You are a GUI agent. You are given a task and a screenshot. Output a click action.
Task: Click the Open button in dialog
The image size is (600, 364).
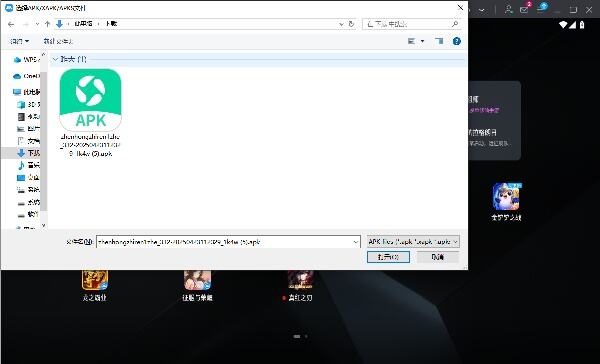click(x=388, y=257)
